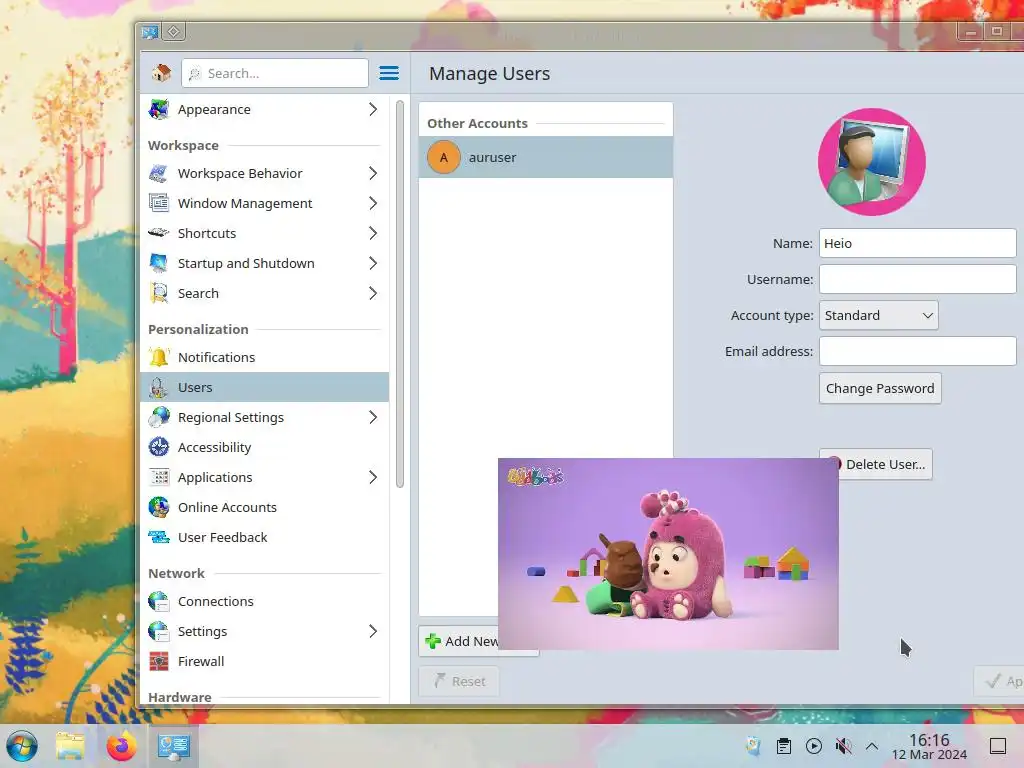Click the Shortcuts keyboard icon
The width and height of the screenshot is (1024, 768).
click(x=159, y=233)
